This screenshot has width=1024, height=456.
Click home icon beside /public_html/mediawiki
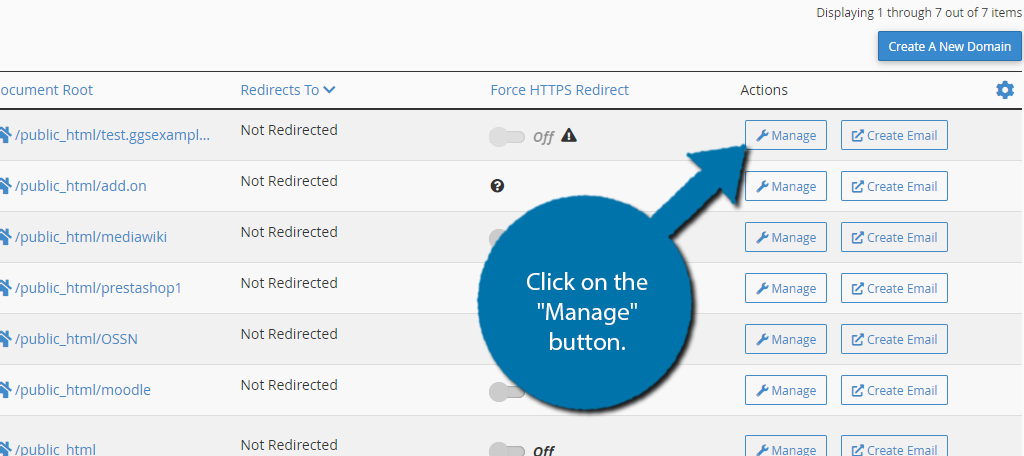point(5,237)
